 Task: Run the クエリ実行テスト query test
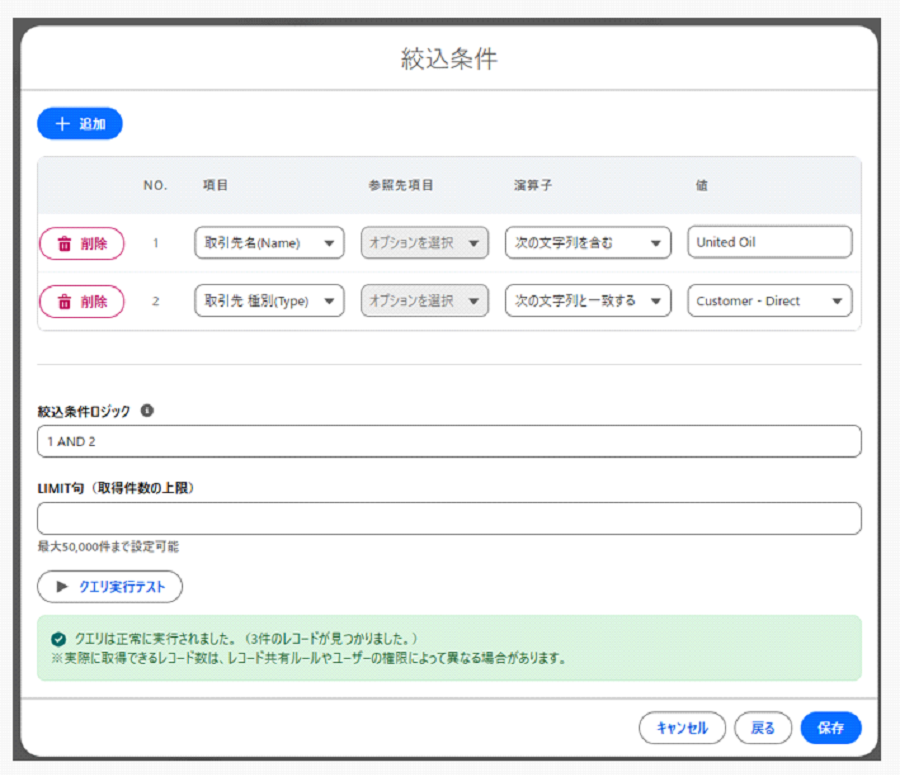click(110, 587)
